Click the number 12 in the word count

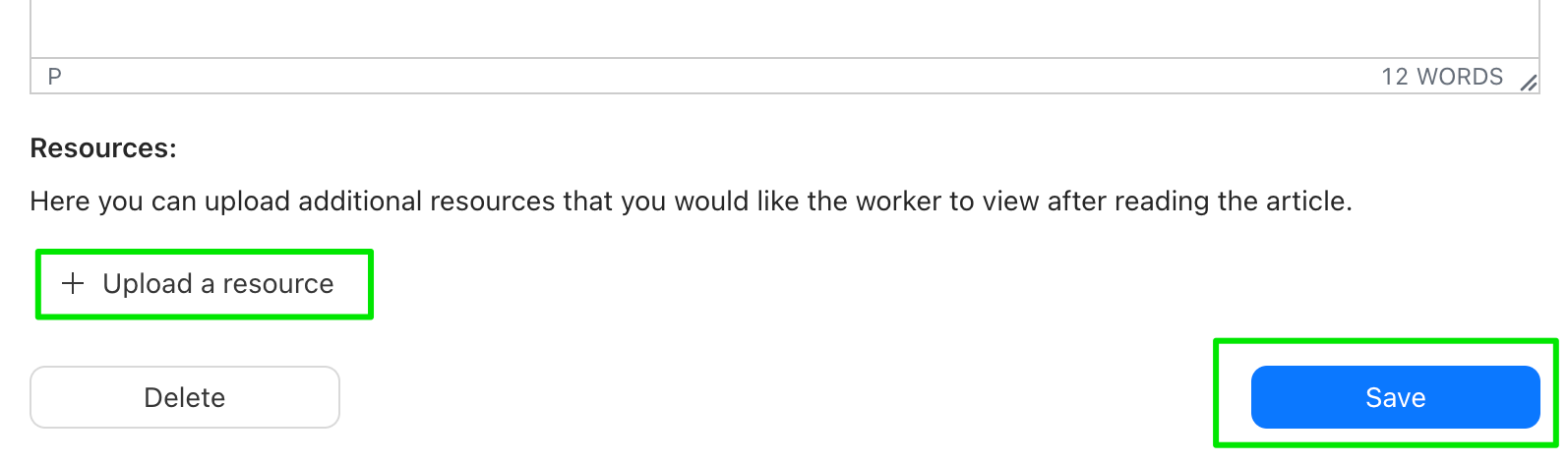point(1395,77)
